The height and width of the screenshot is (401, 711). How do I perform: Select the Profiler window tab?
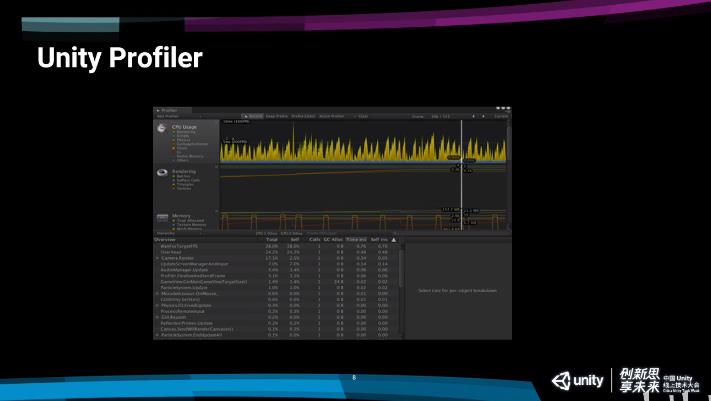167,110
